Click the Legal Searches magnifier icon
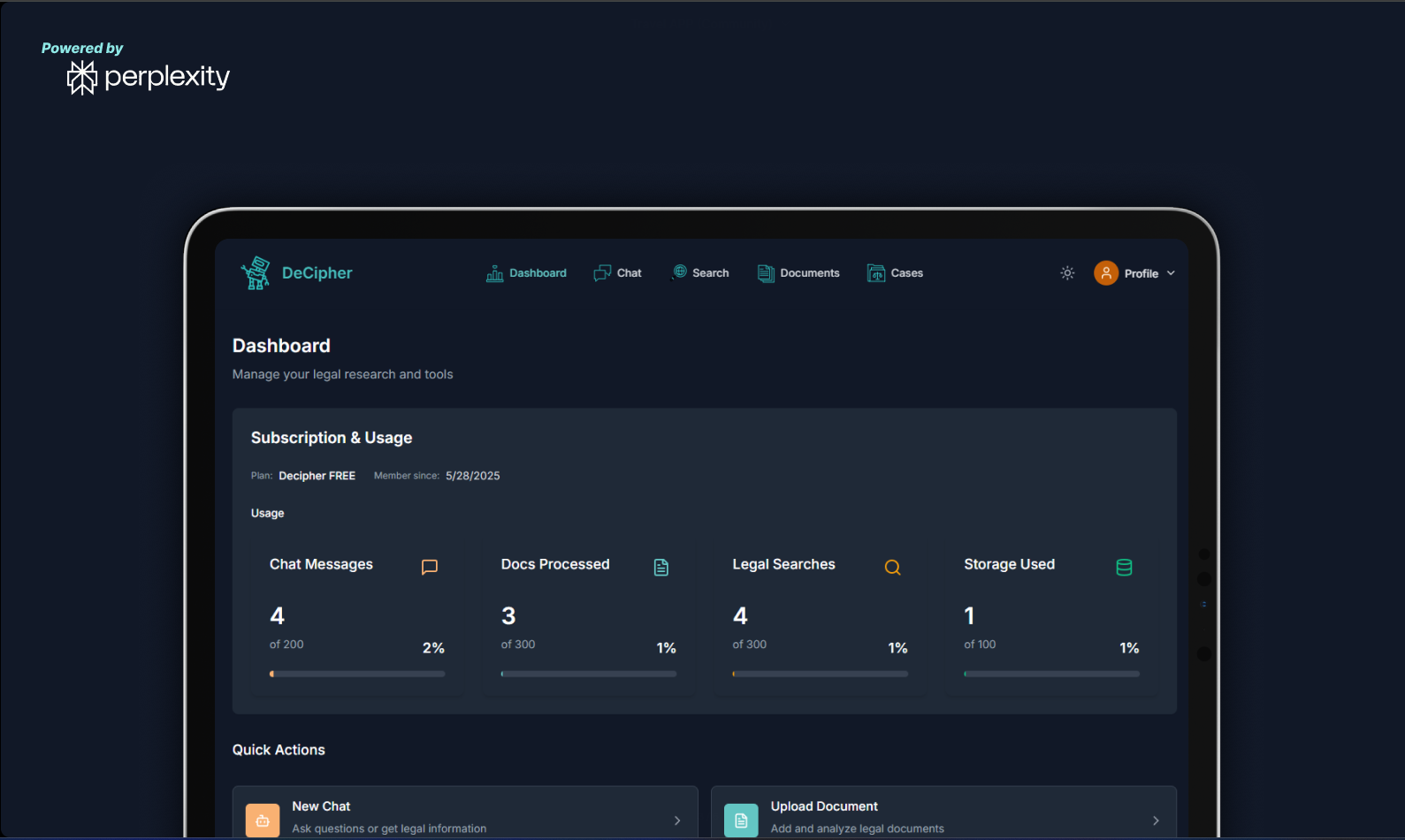 tap(893, 567)
